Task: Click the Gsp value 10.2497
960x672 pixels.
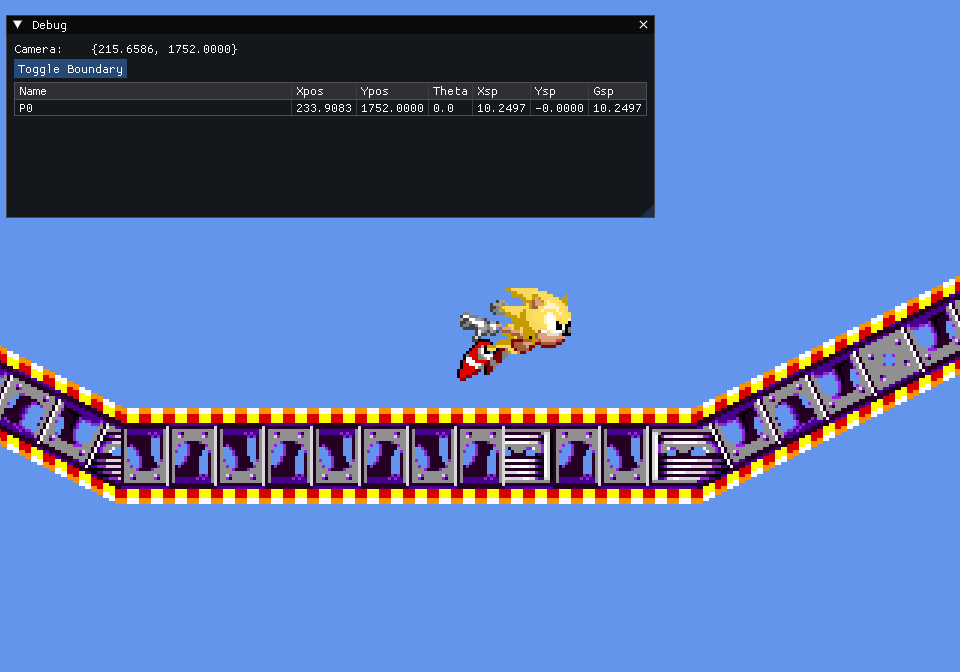Action: point(617,108)
